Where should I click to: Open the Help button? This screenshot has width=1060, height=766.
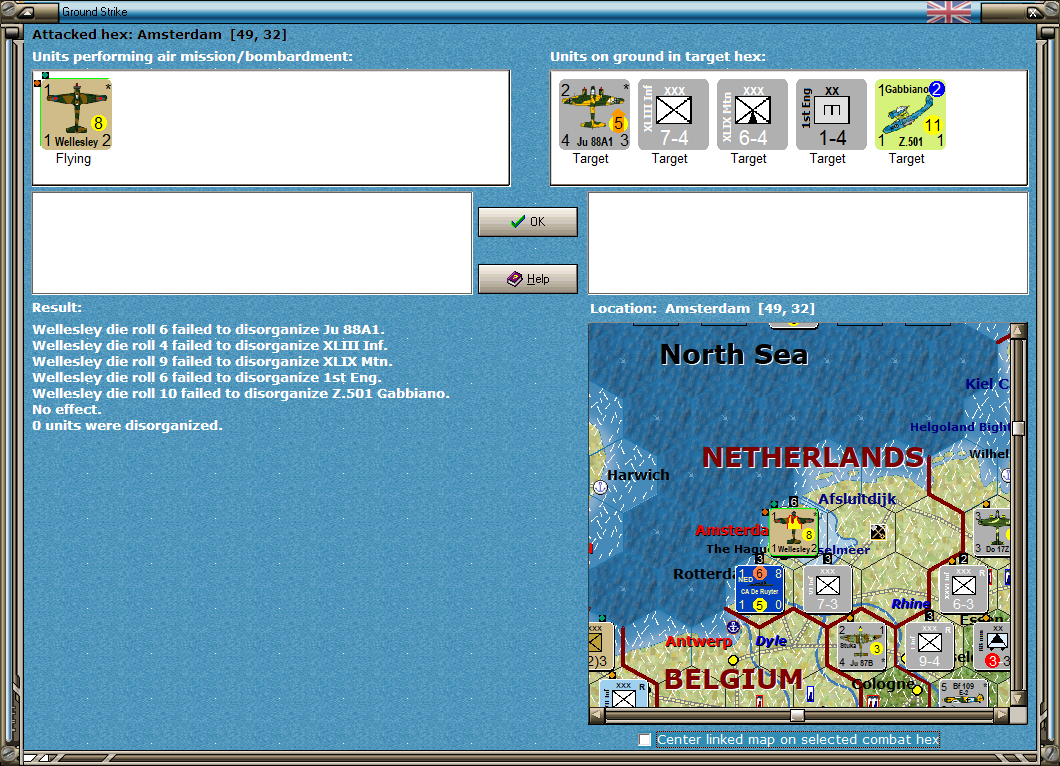click(528, 279)
